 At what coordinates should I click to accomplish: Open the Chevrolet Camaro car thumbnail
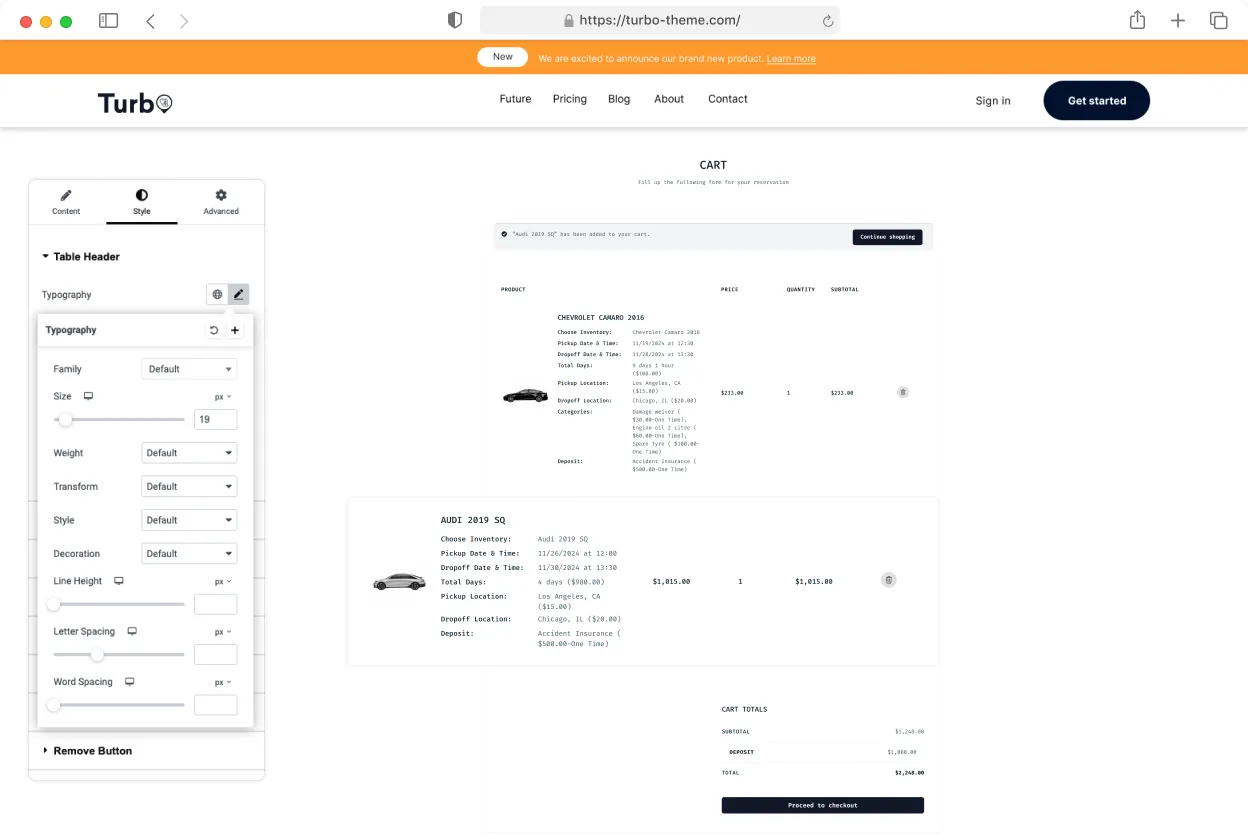coord(525,395)
